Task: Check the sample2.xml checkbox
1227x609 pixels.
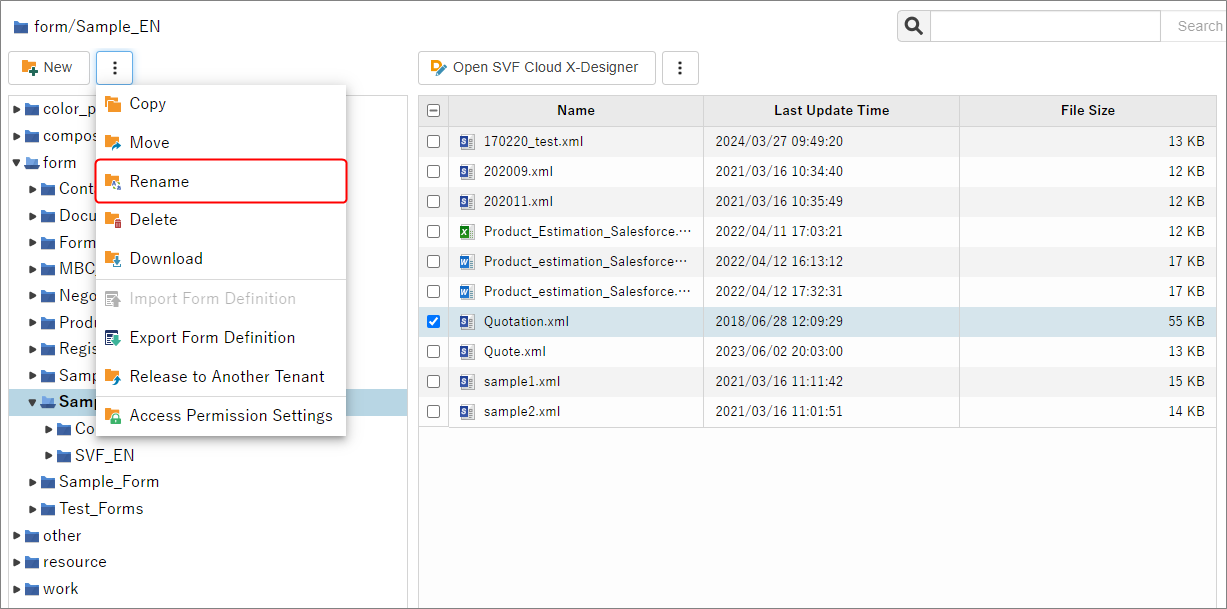Action: tap(433, 412)
